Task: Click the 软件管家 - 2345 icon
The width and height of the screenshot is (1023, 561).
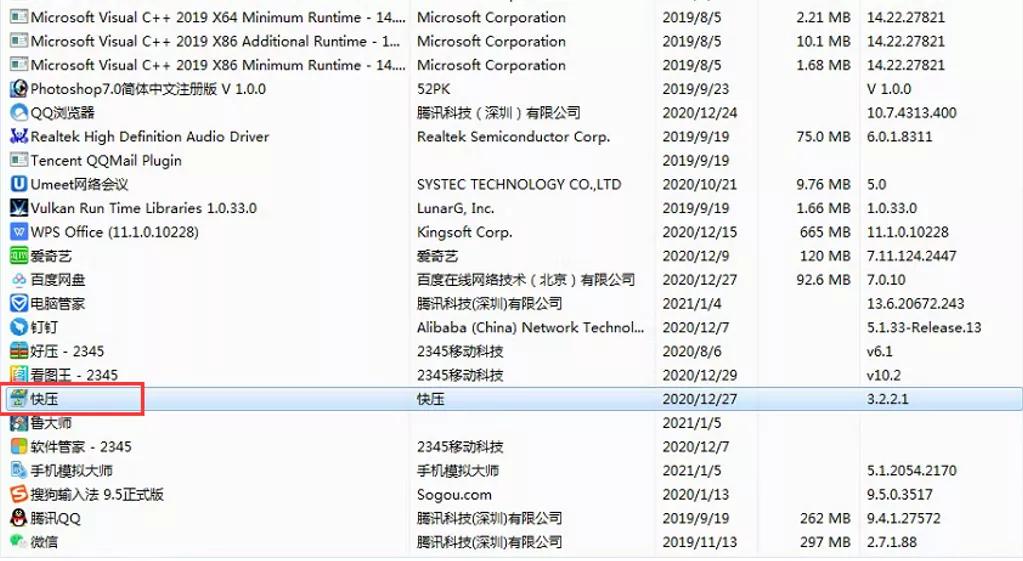Action: pyautogui.click(x=20, y=447)
